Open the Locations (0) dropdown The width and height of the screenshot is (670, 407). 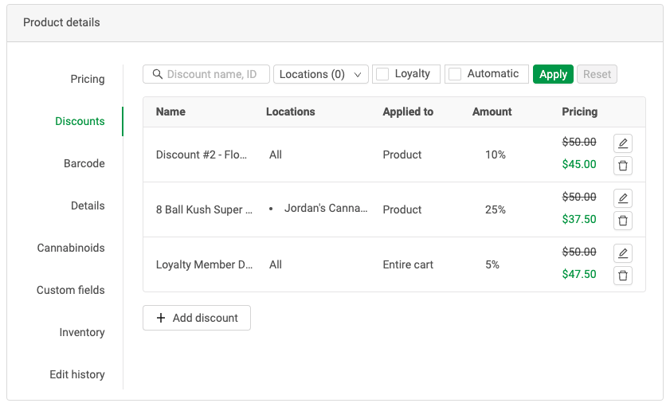[x=320, y=74]
